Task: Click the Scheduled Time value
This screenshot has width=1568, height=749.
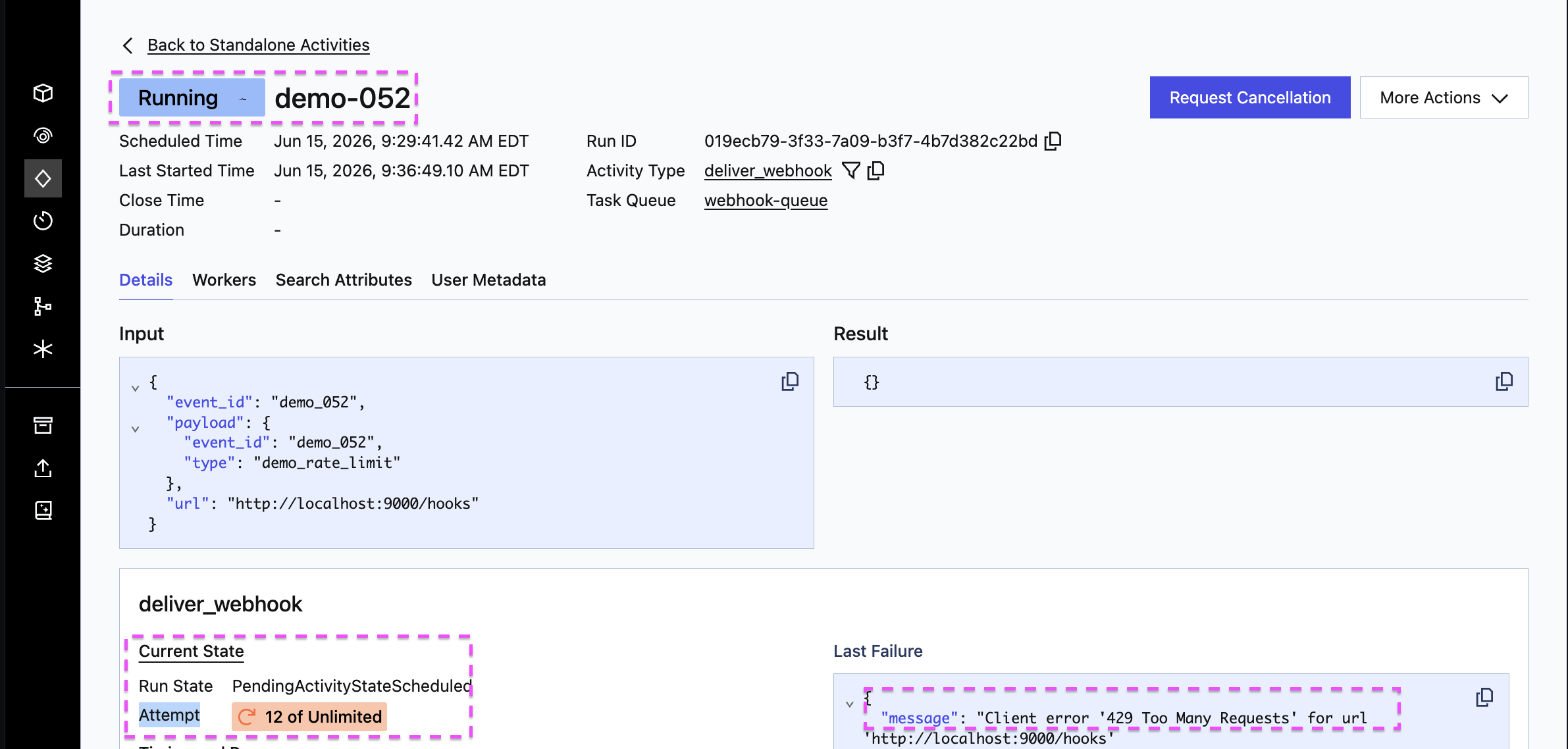Action: click(402, 141)
